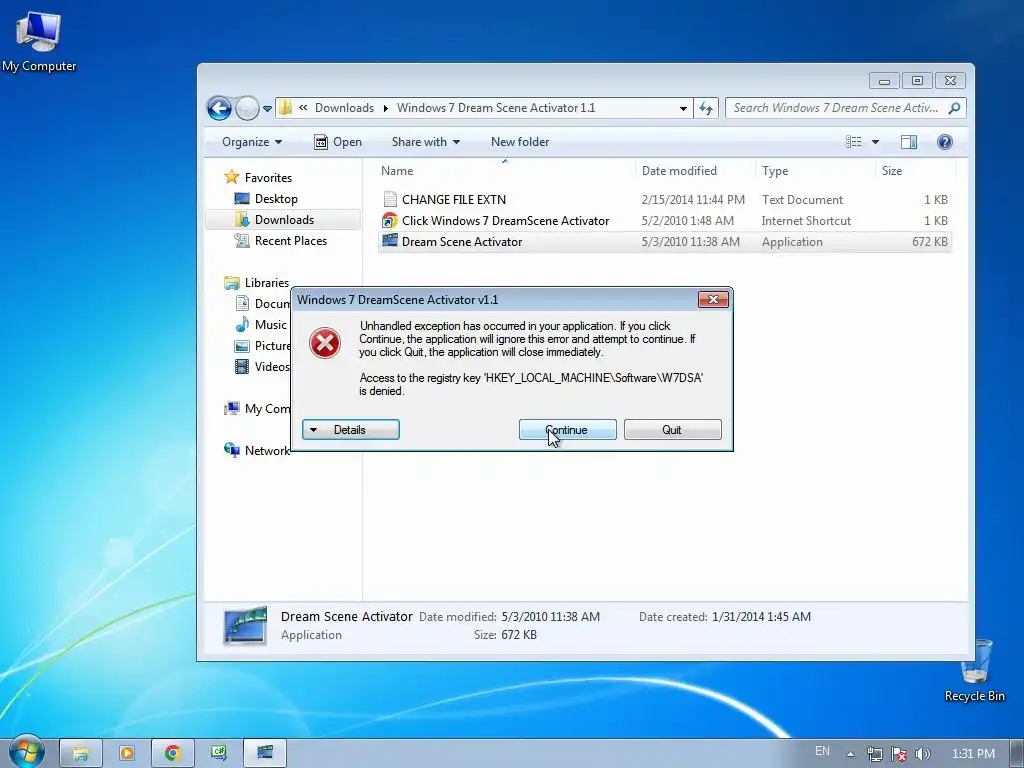Screen dimensions: 1024x768
Task: Click the network tray icon
Action: pos(874,754)
